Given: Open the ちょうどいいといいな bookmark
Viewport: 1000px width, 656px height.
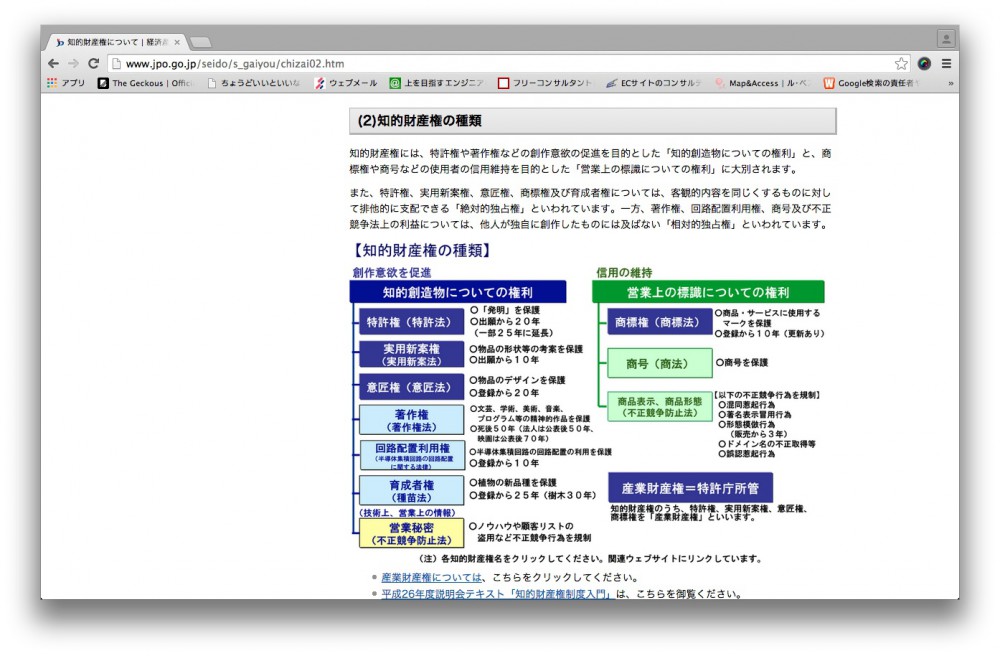Looking at the screenshot, I should [254, 83].
